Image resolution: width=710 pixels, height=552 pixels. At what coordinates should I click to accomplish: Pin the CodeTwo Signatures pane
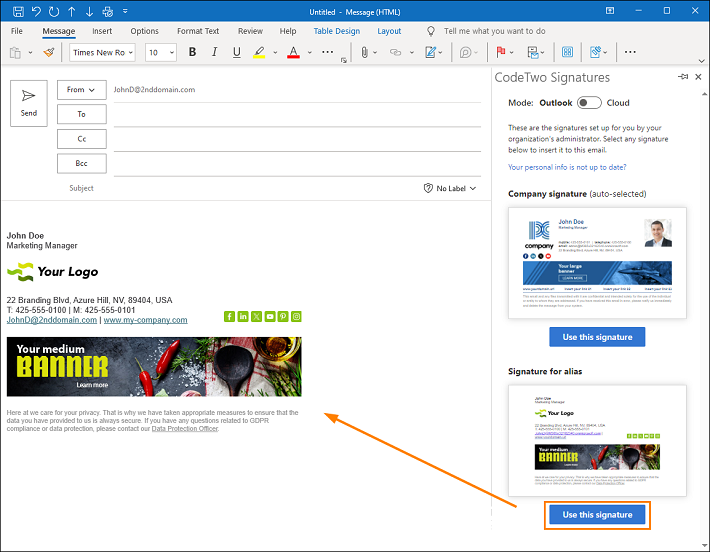pos(683,77)
